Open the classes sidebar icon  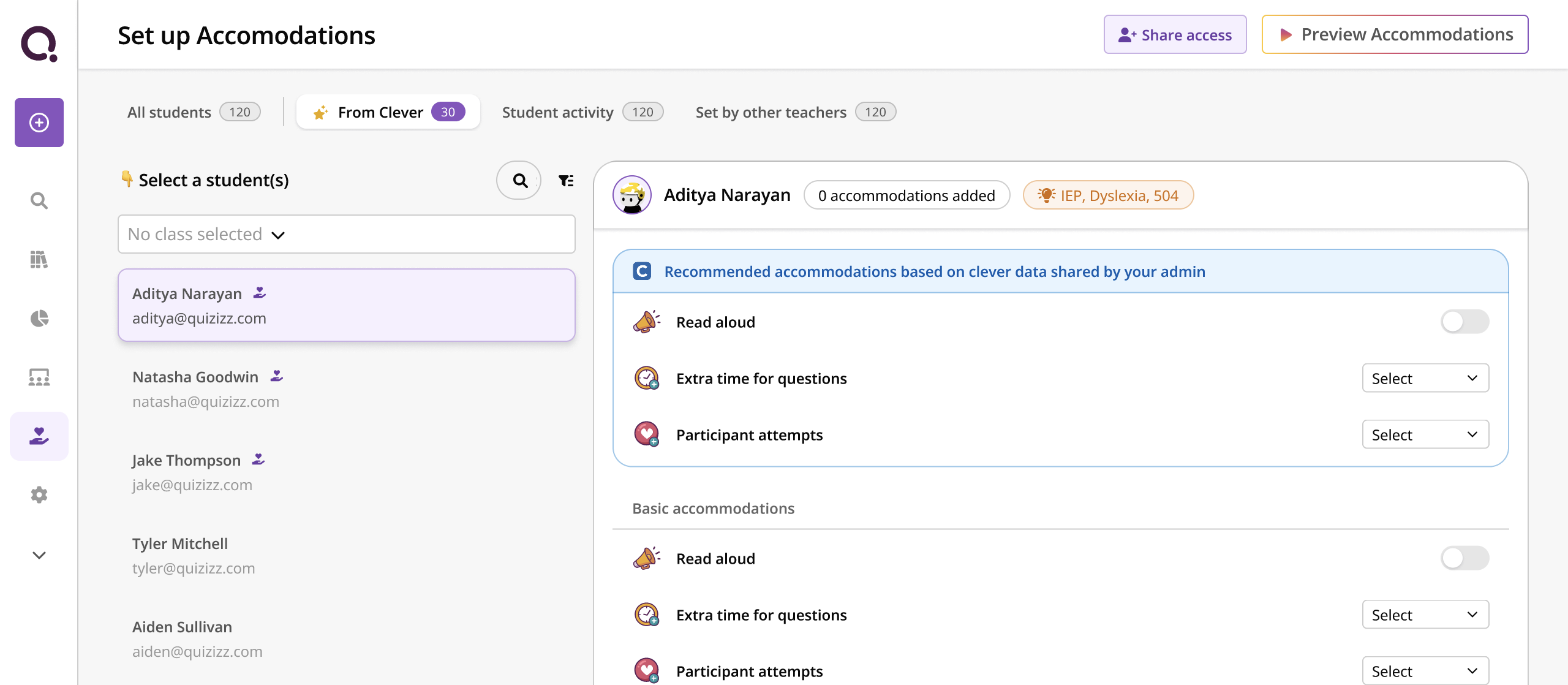[39, 377]
